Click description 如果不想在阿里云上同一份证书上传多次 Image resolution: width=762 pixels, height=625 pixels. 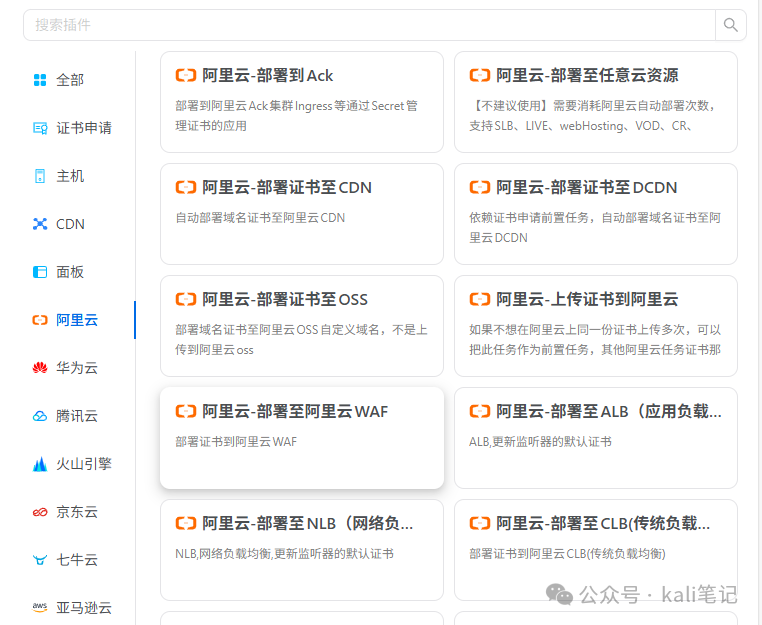pyautogui.click(x=595, y=340)
